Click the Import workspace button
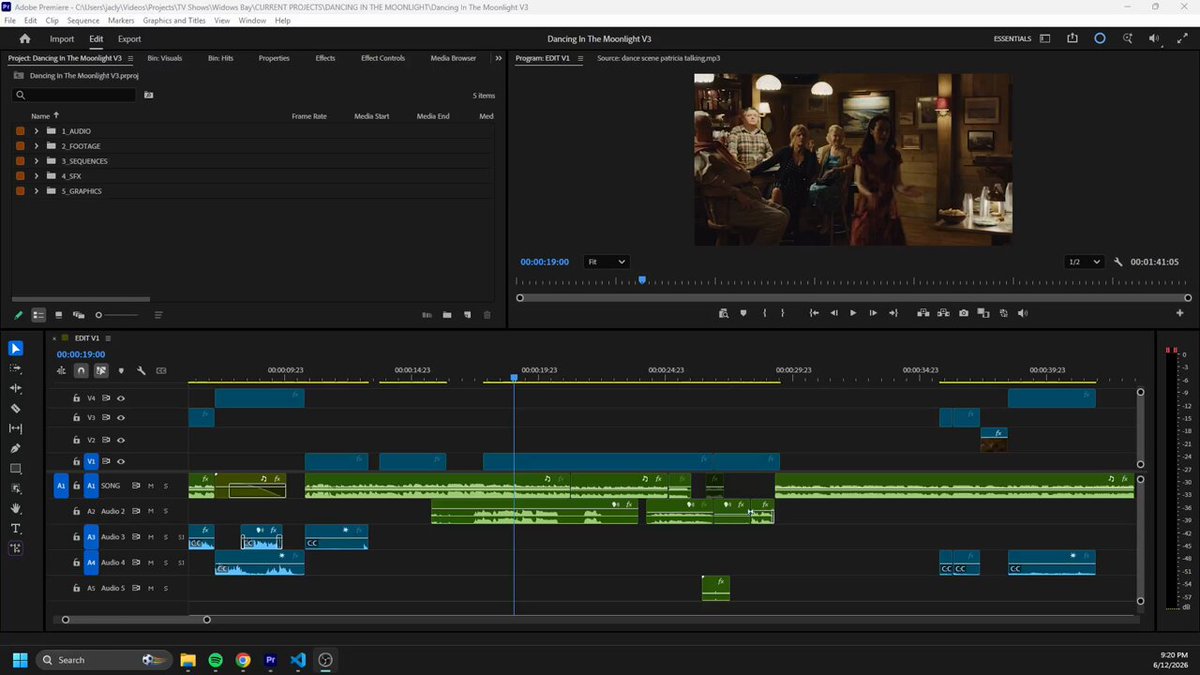This screenshot has width=1200, height=675. (x=62, y=39)
